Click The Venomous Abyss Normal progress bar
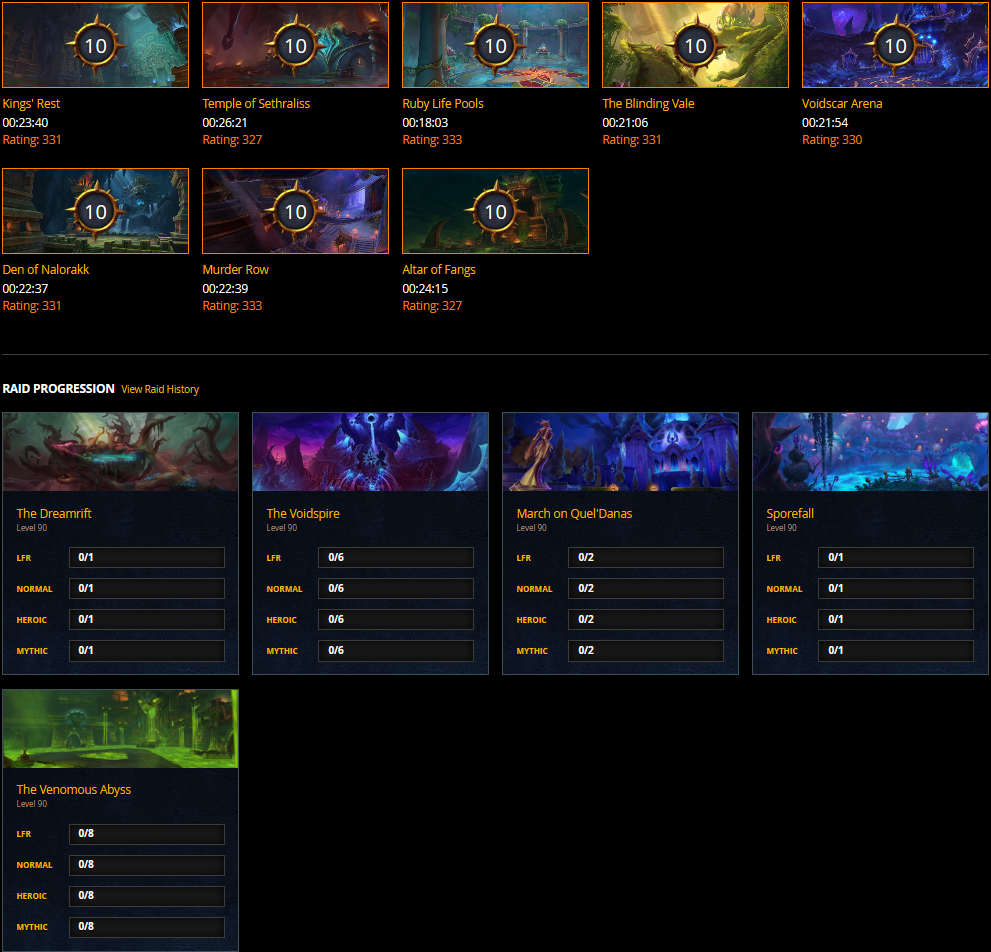 [x=147, y=865]
